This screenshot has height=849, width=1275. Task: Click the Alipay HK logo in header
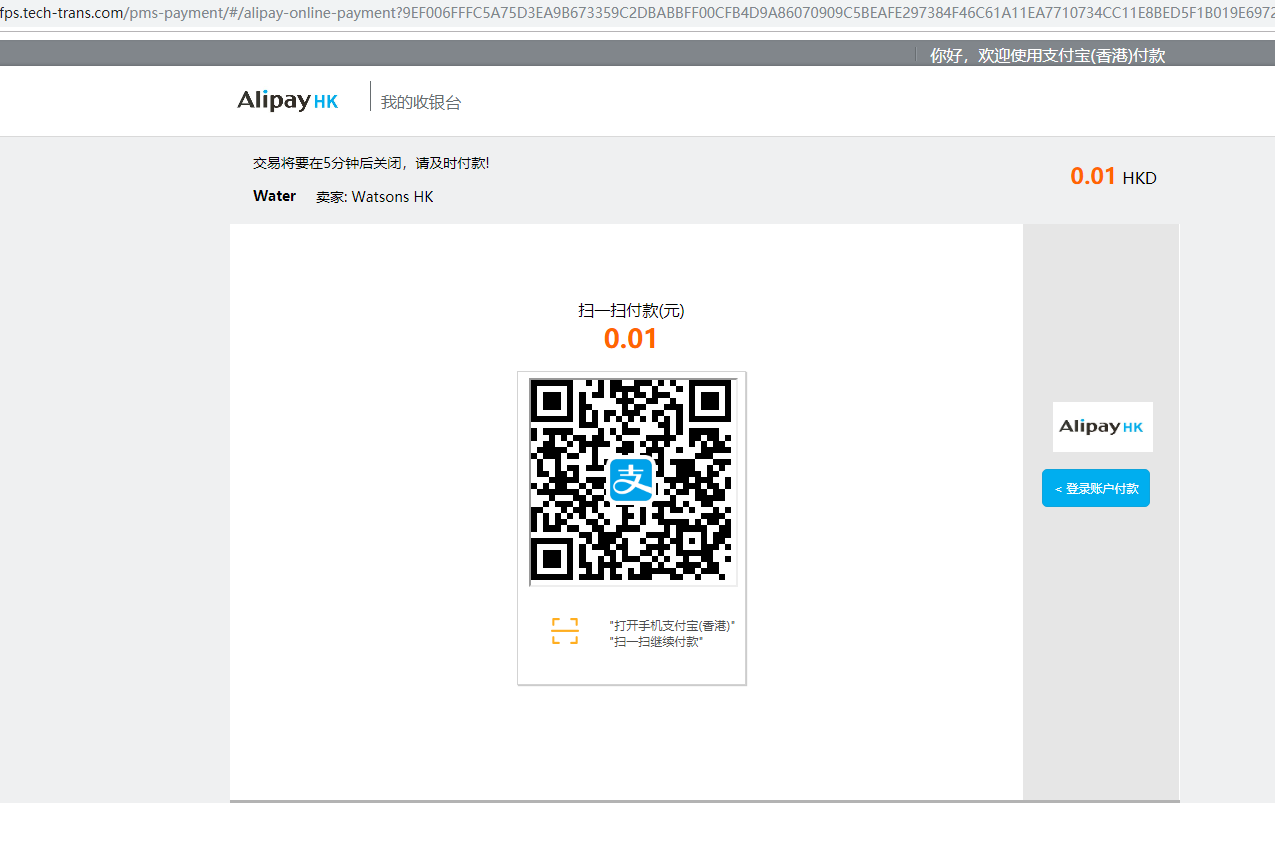click(x=288, y=101)
